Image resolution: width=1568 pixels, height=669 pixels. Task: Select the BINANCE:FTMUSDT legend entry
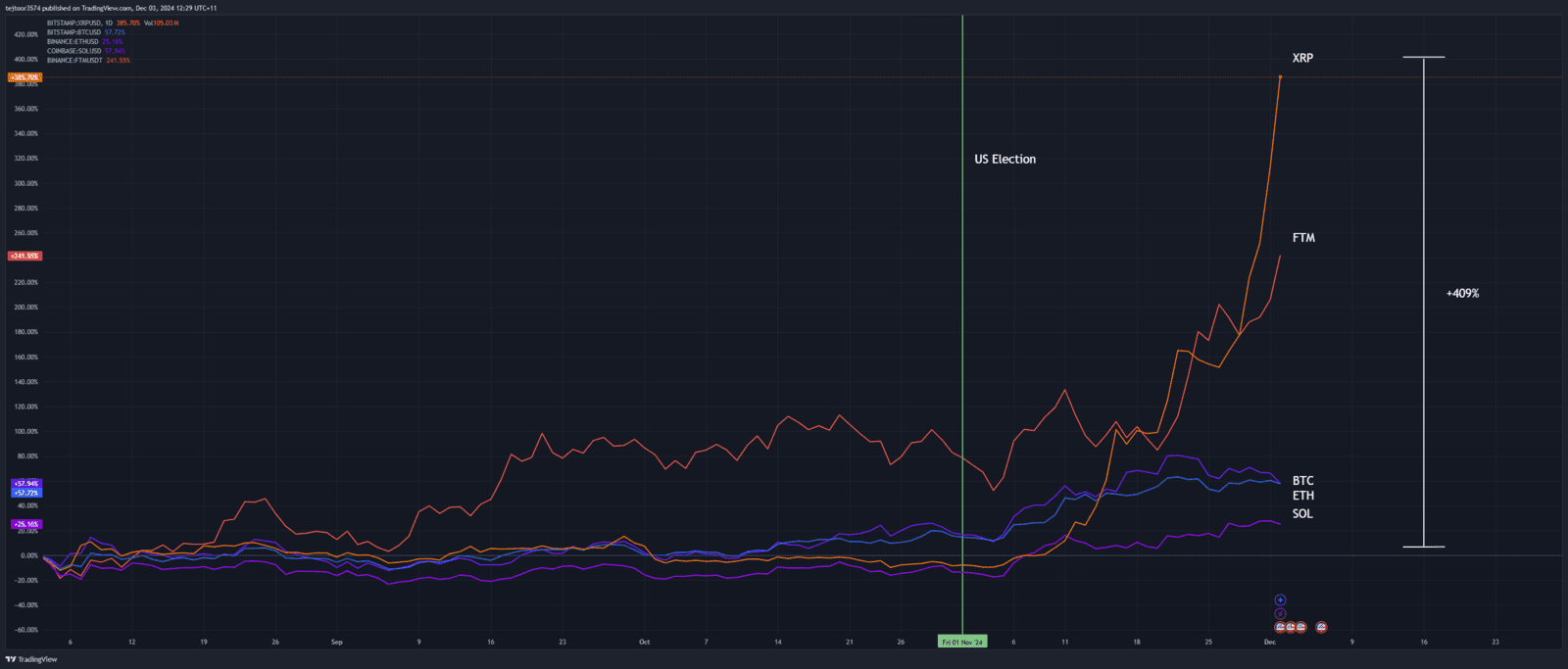coord(74,61)
